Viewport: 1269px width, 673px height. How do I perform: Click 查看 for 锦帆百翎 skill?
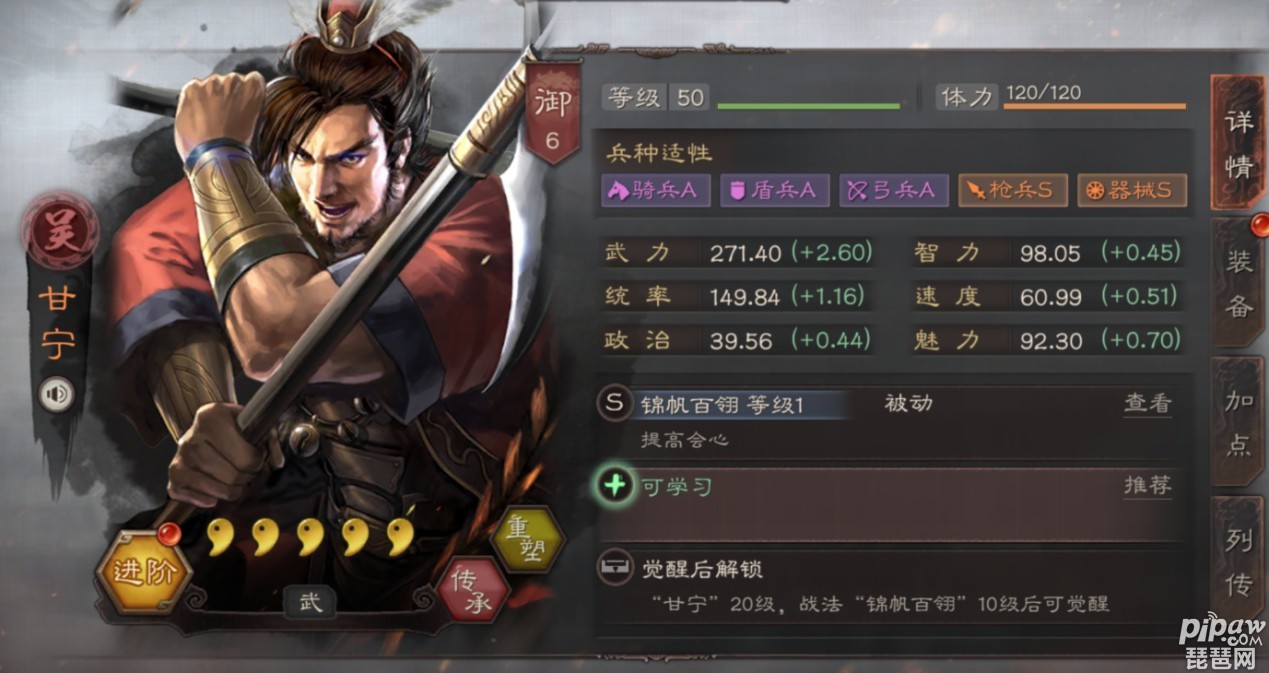click(1147, 404)
